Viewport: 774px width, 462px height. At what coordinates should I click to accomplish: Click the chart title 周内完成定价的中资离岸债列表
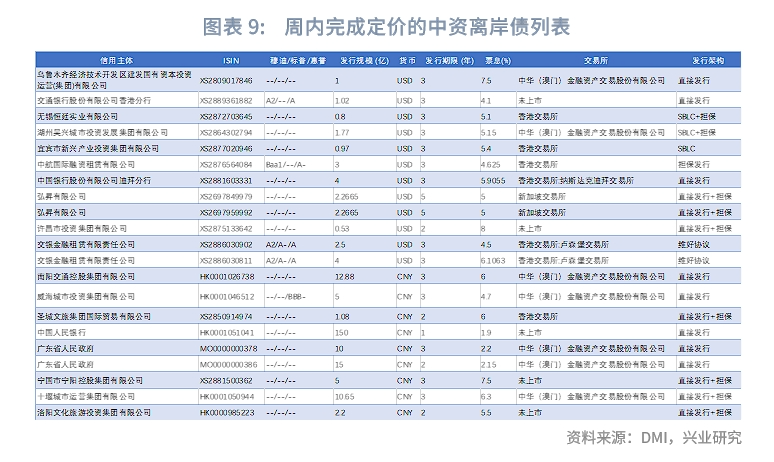pos(427,27)
